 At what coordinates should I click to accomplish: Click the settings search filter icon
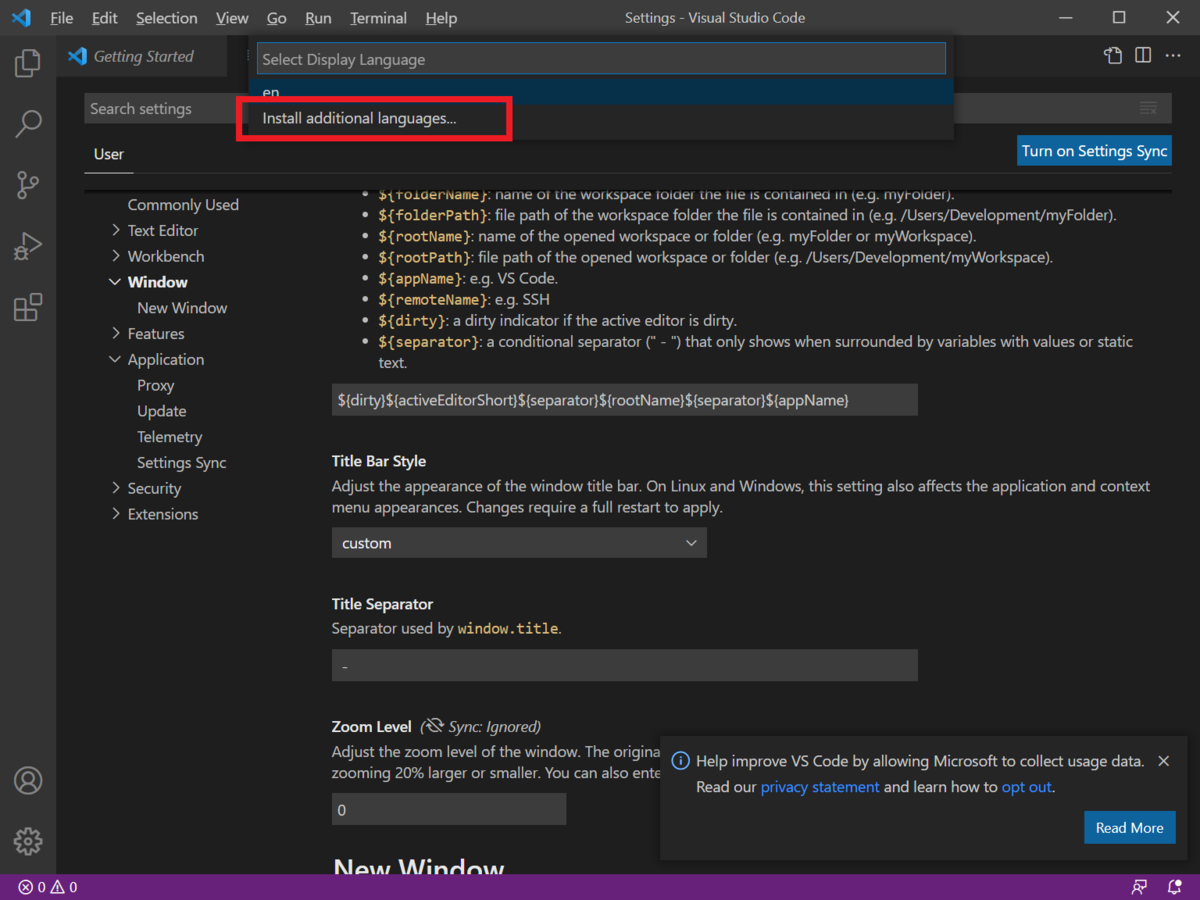click(x=1148, y=108)
